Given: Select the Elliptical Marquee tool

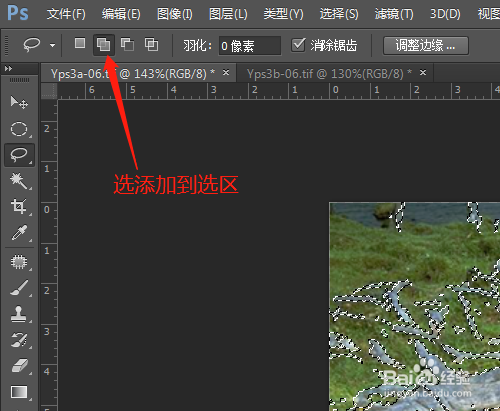Looking at the screenshot, I should point(19,129).
